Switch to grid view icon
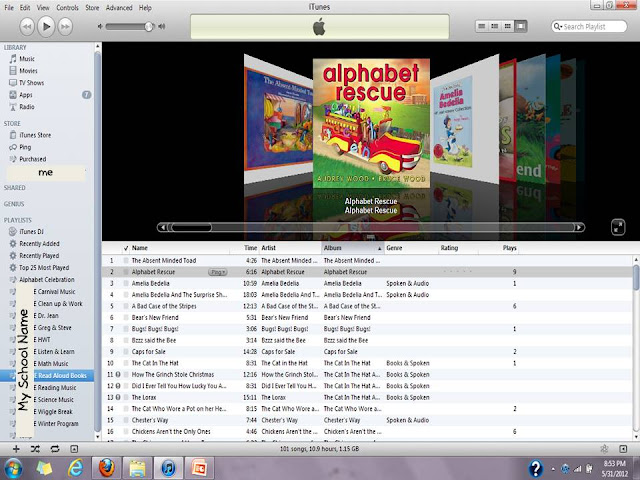This screenshot has width=640, height=480. 507,27
